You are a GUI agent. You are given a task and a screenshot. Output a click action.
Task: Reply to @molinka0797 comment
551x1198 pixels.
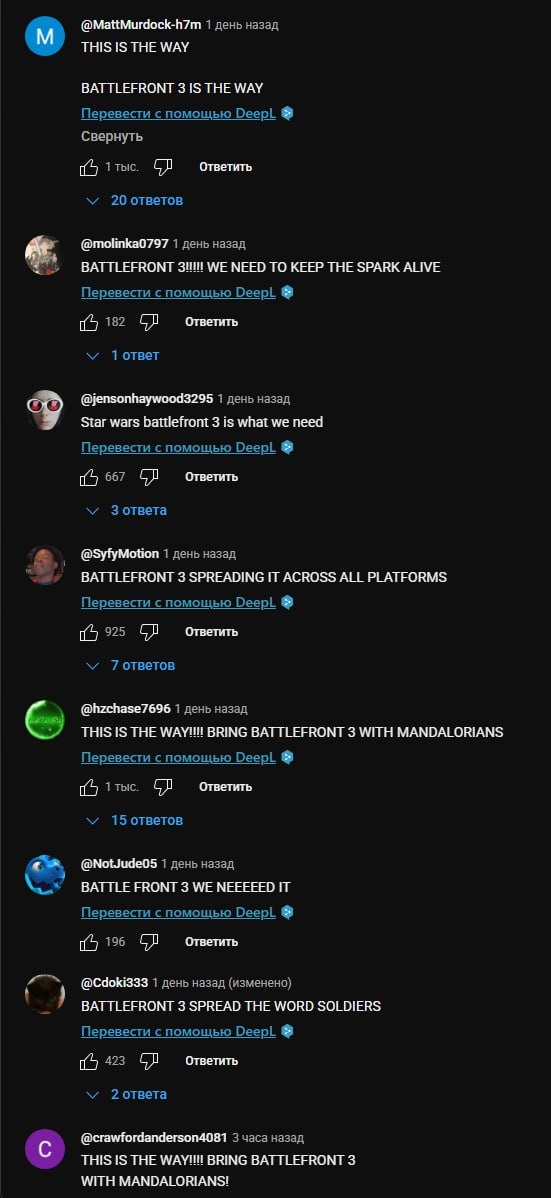pyautogui.click(x=211, y=322)
